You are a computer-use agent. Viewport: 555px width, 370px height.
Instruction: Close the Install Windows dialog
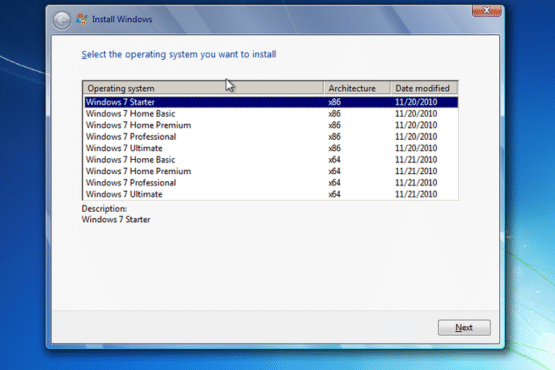[x=487, y=11]
